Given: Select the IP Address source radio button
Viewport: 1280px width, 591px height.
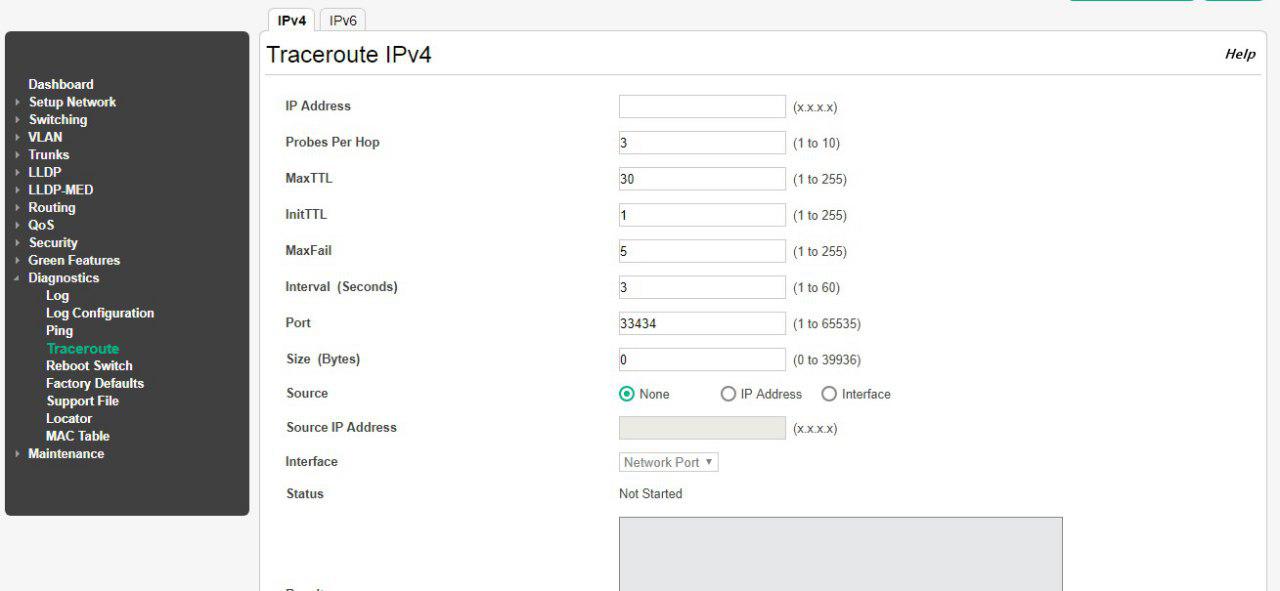Looking at the screenshot, I should click(728, 394).
